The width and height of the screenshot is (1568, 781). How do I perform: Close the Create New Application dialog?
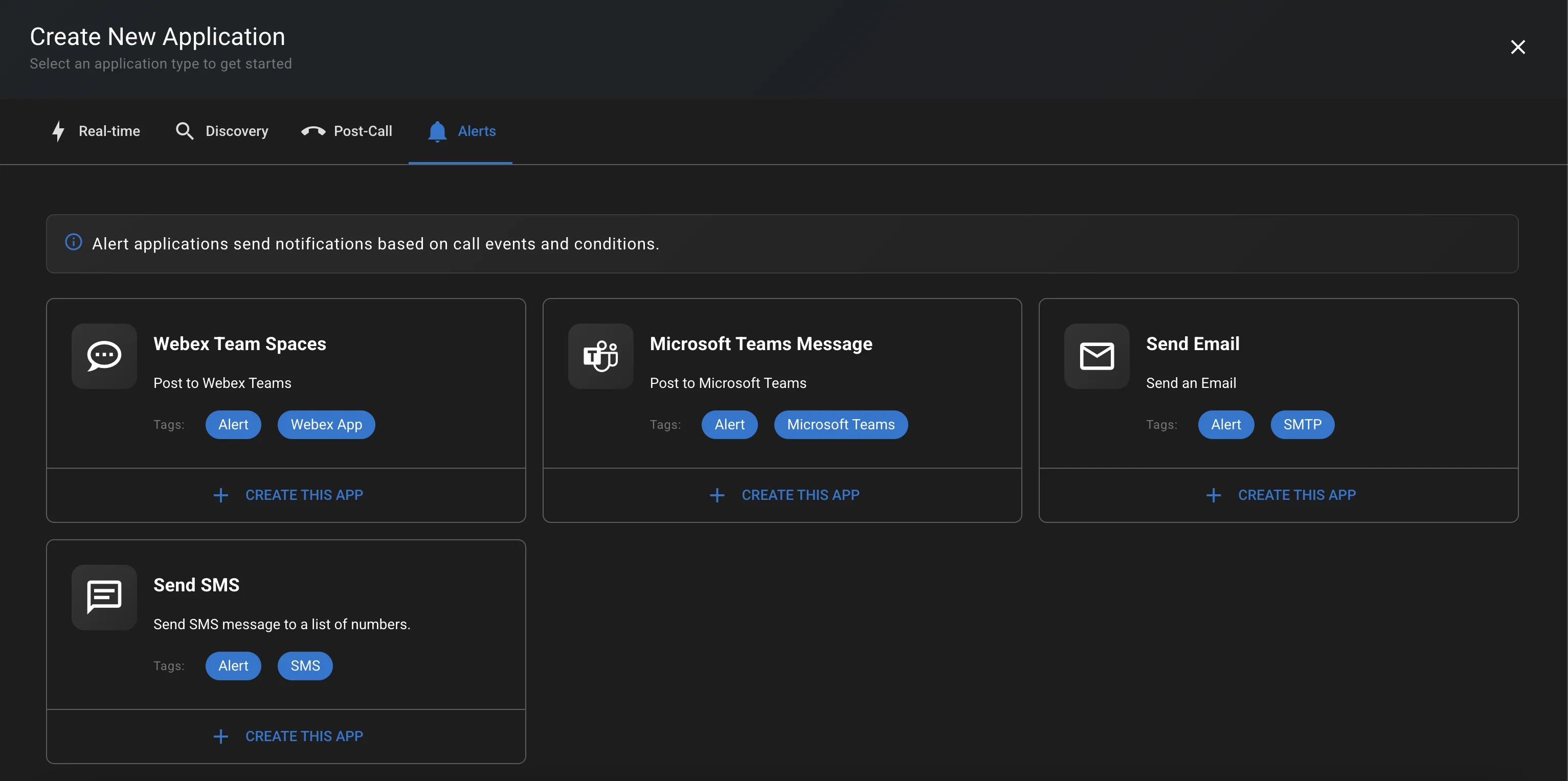click(1517, 47)
